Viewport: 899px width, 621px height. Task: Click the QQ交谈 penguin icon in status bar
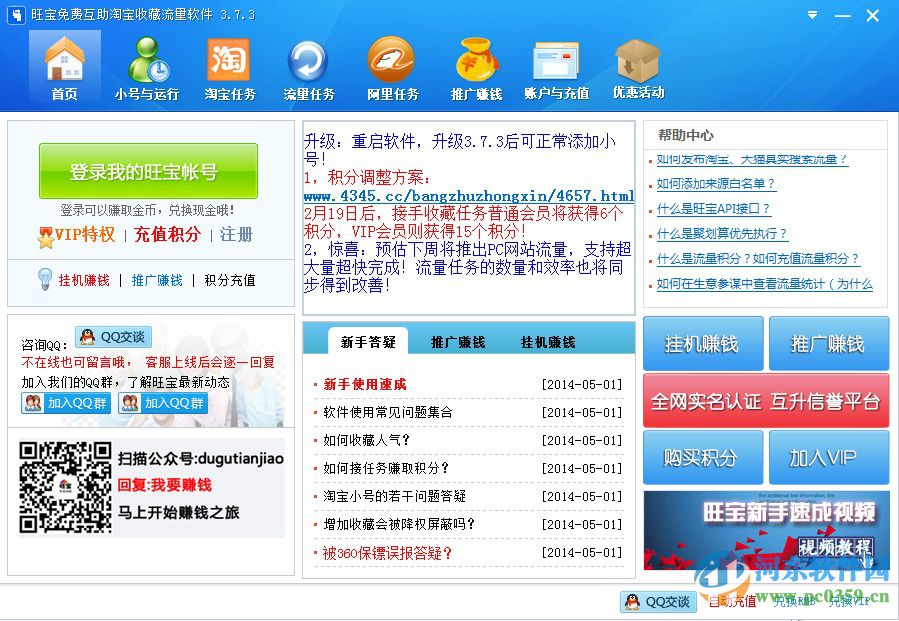pyautogui.click(x=632, y=603)
